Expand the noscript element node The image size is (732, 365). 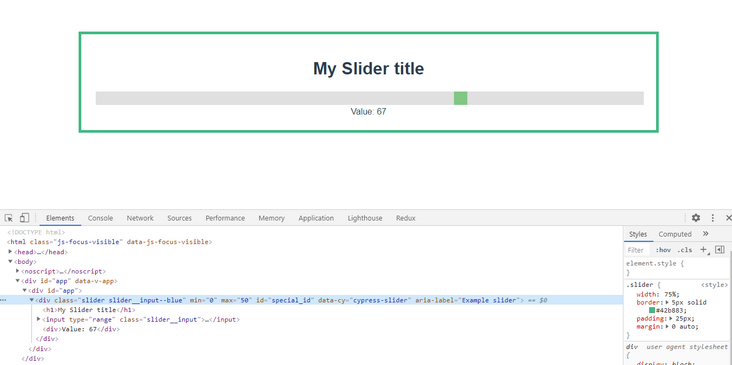(x=18, y=271)
